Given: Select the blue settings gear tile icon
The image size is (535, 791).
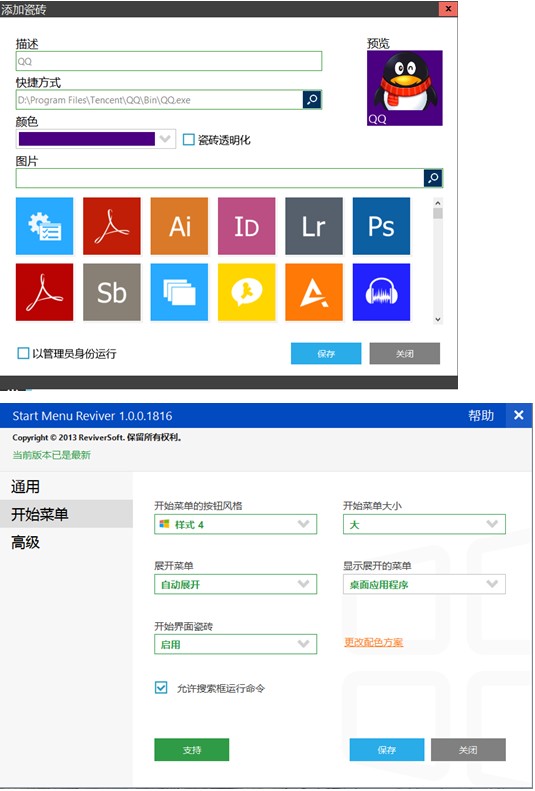Looking at the screenshot, I should pyautogui.click(x=44, y=226).
